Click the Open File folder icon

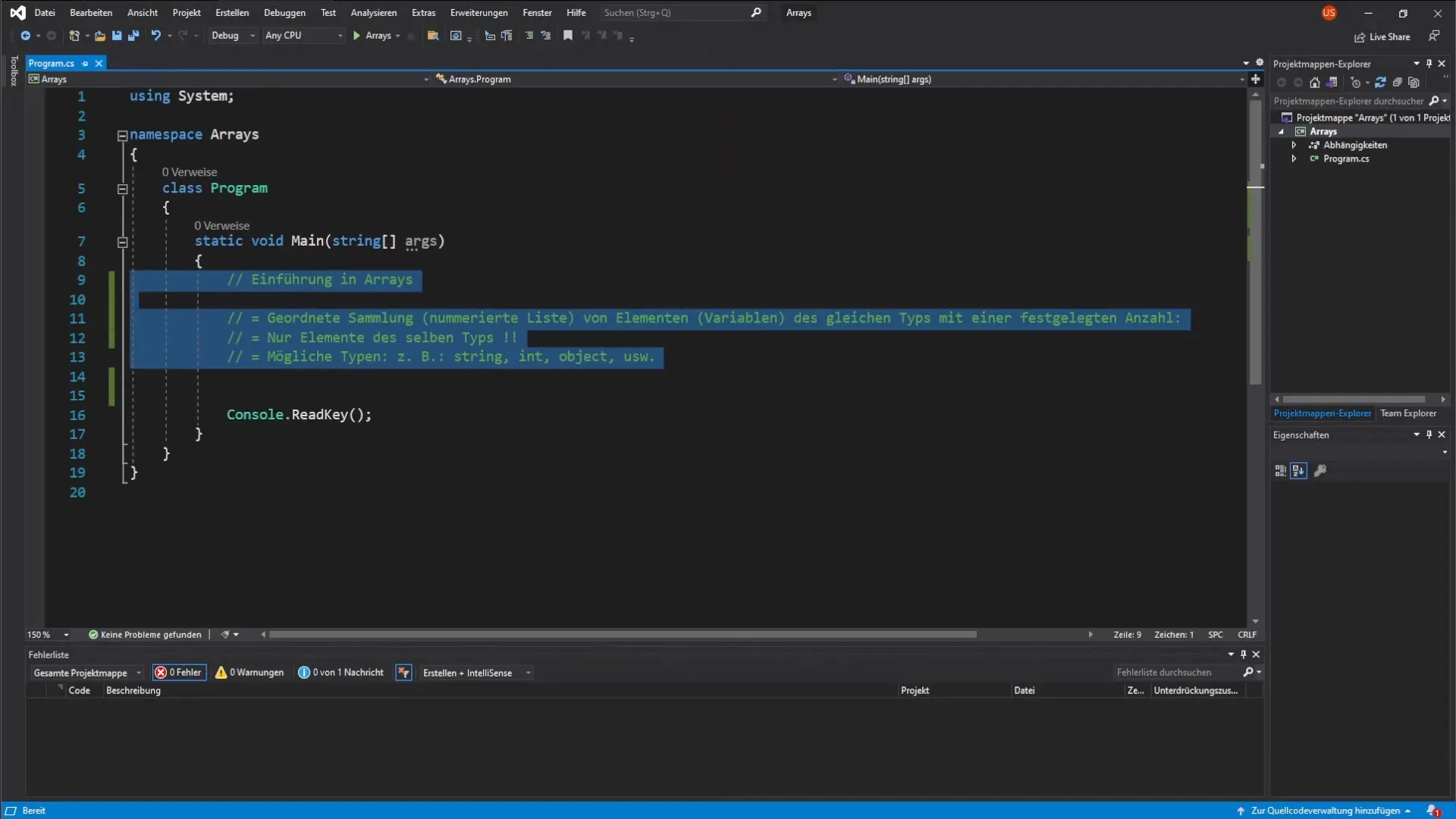tap(99, 36)
